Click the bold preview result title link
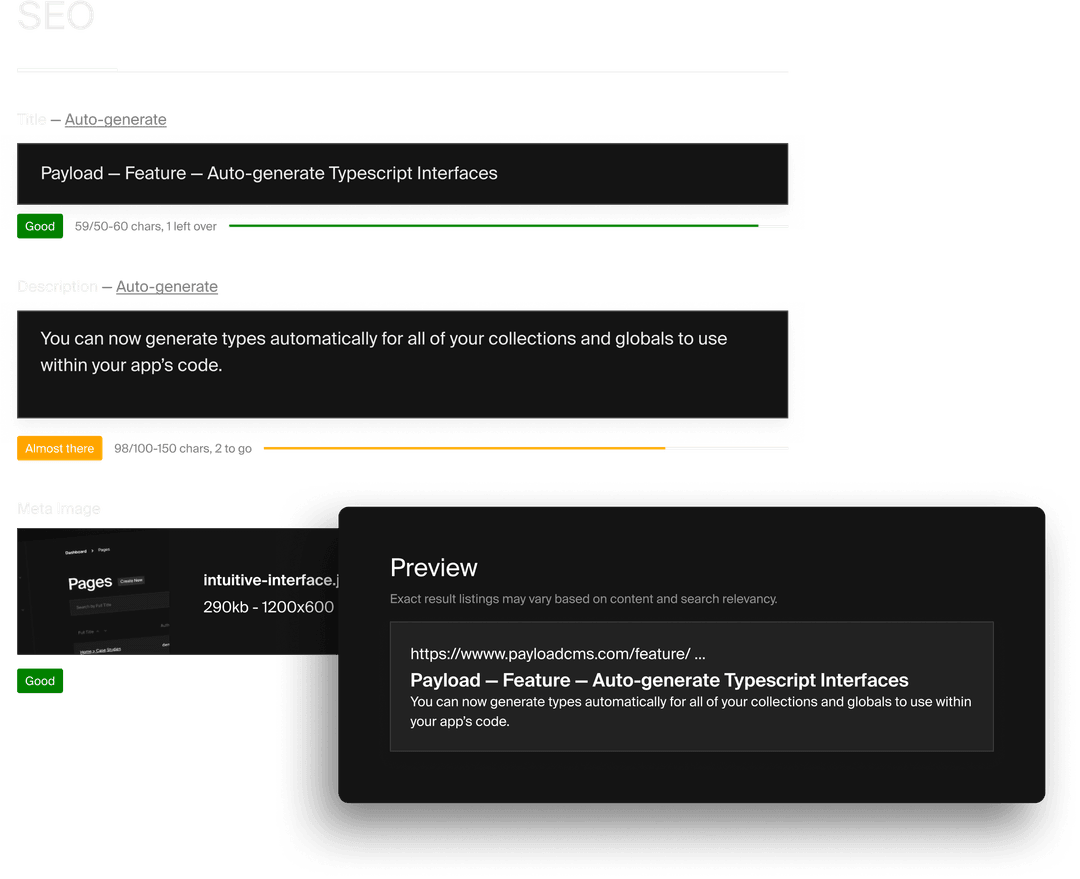This screenshot has width=1080, height=879. coord(658,680)
